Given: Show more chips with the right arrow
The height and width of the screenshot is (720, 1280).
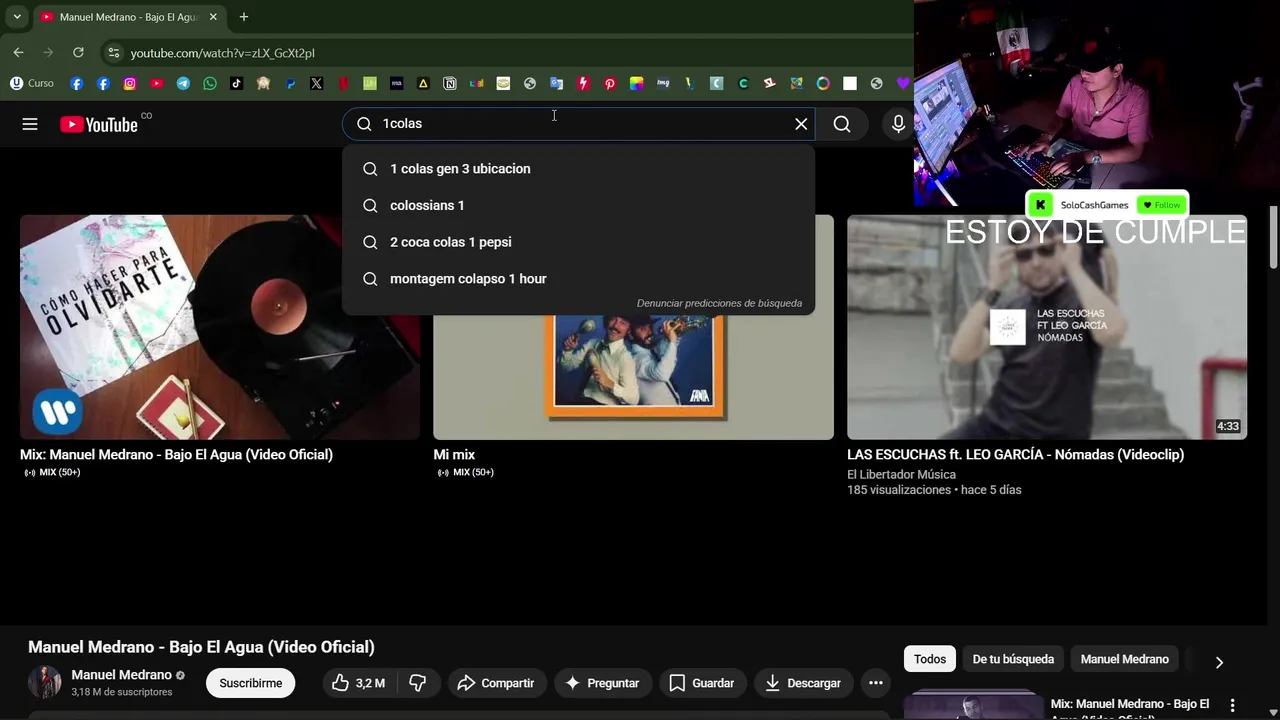Looking at the screenshot, I should click(1219, 662).
